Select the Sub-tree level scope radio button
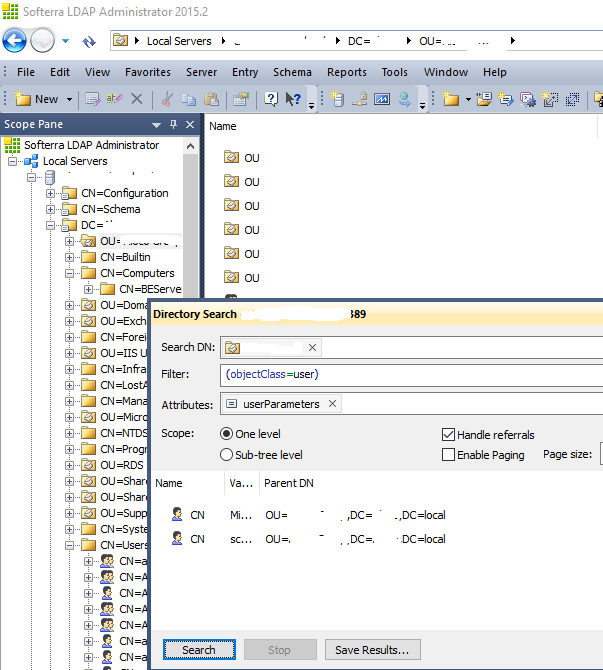This screenshot has height=670, width=603. click(x=226, y=455)
